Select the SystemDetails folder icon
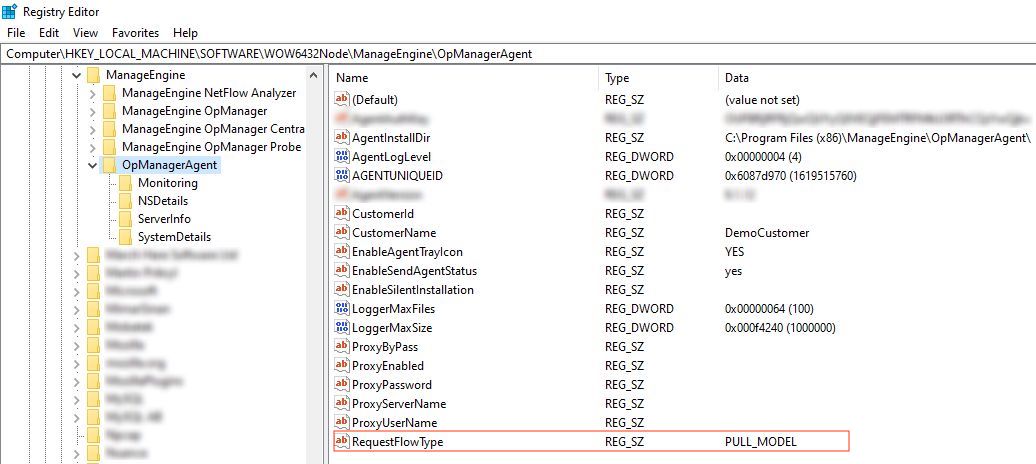The width and height of the screenshot is (1036, 464). point(126,237)
